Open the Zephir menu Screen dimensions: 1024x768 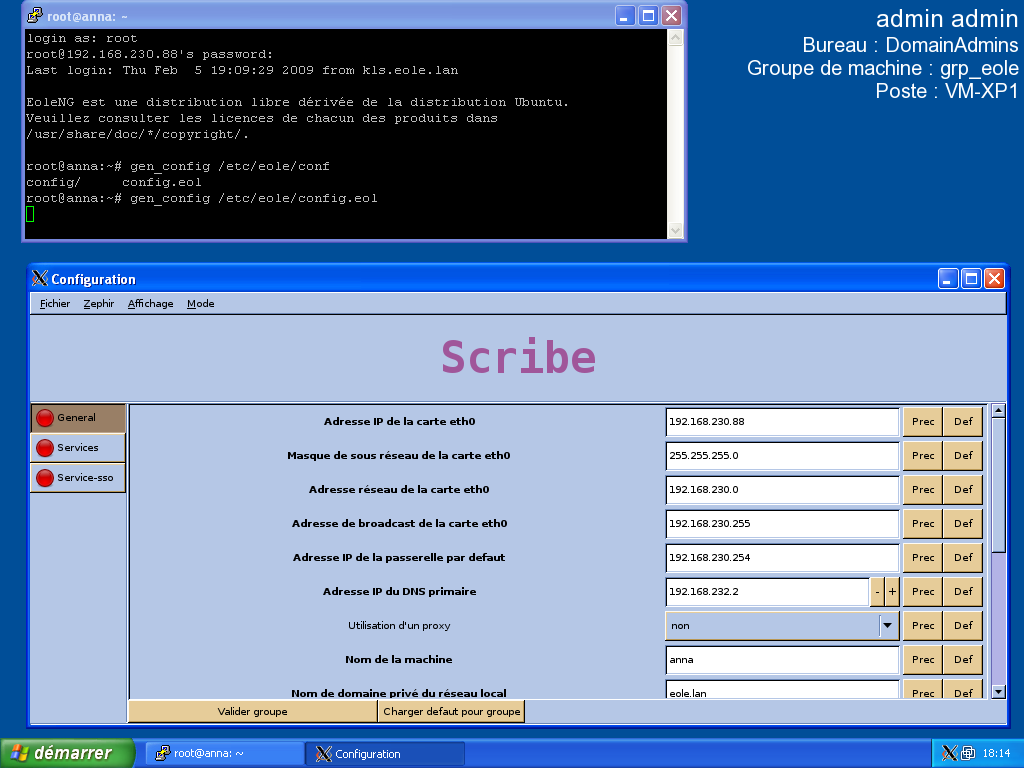[99, 304]
